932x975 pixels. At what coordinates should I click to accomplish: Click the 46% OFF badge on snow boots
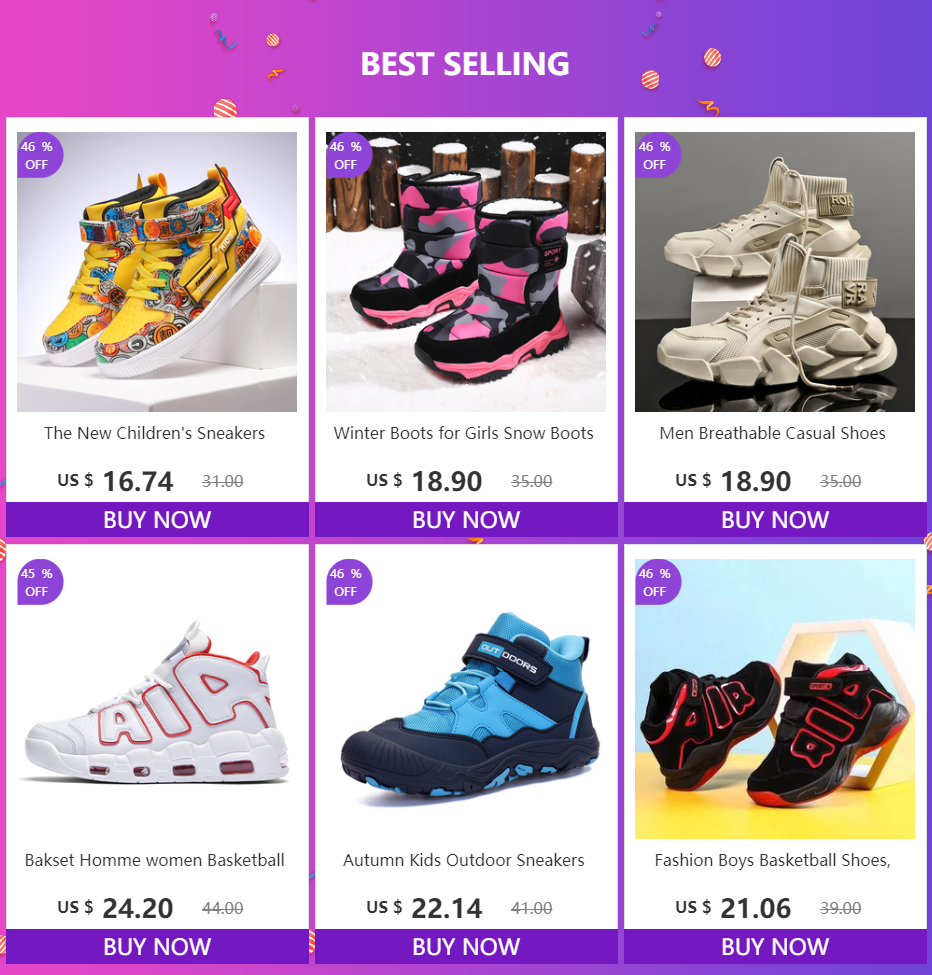[x=349, y=155]
